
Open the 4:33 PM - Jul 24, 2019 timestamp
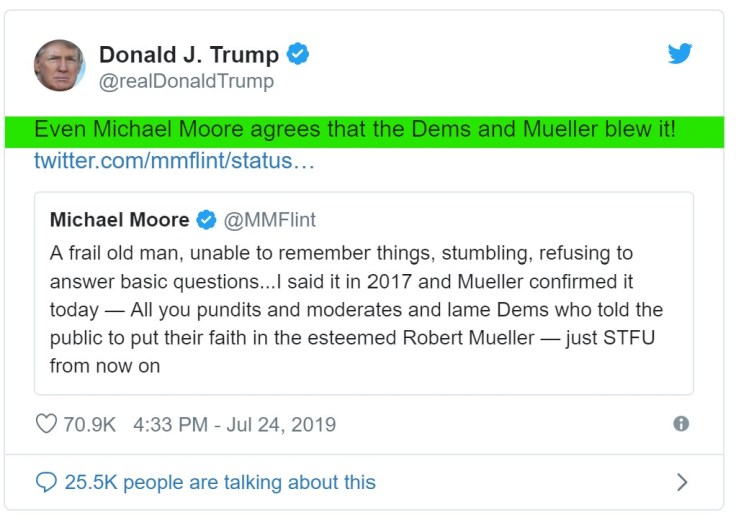[234, 424]
